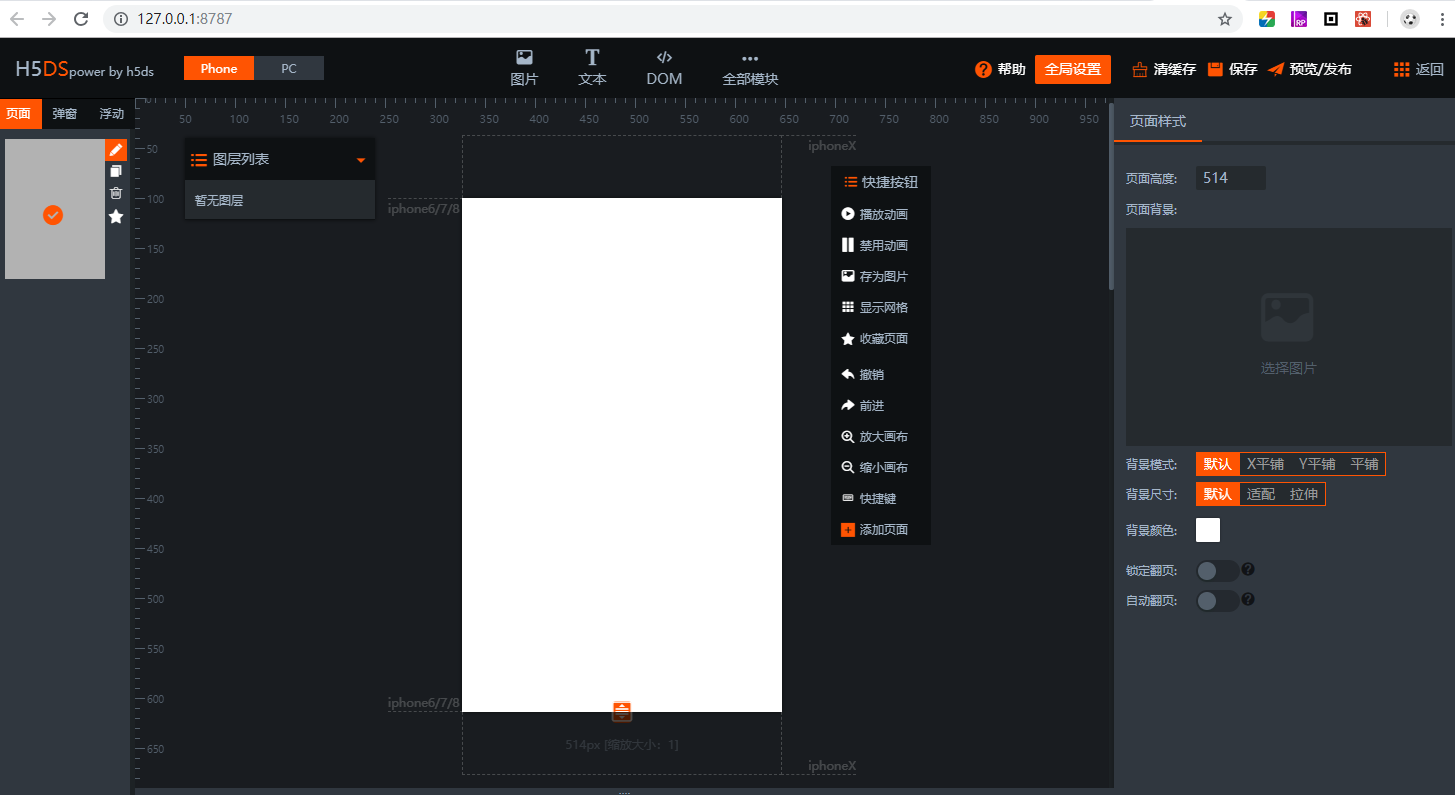Click the pencil edit icon on page thumbnail

(116, 150)
